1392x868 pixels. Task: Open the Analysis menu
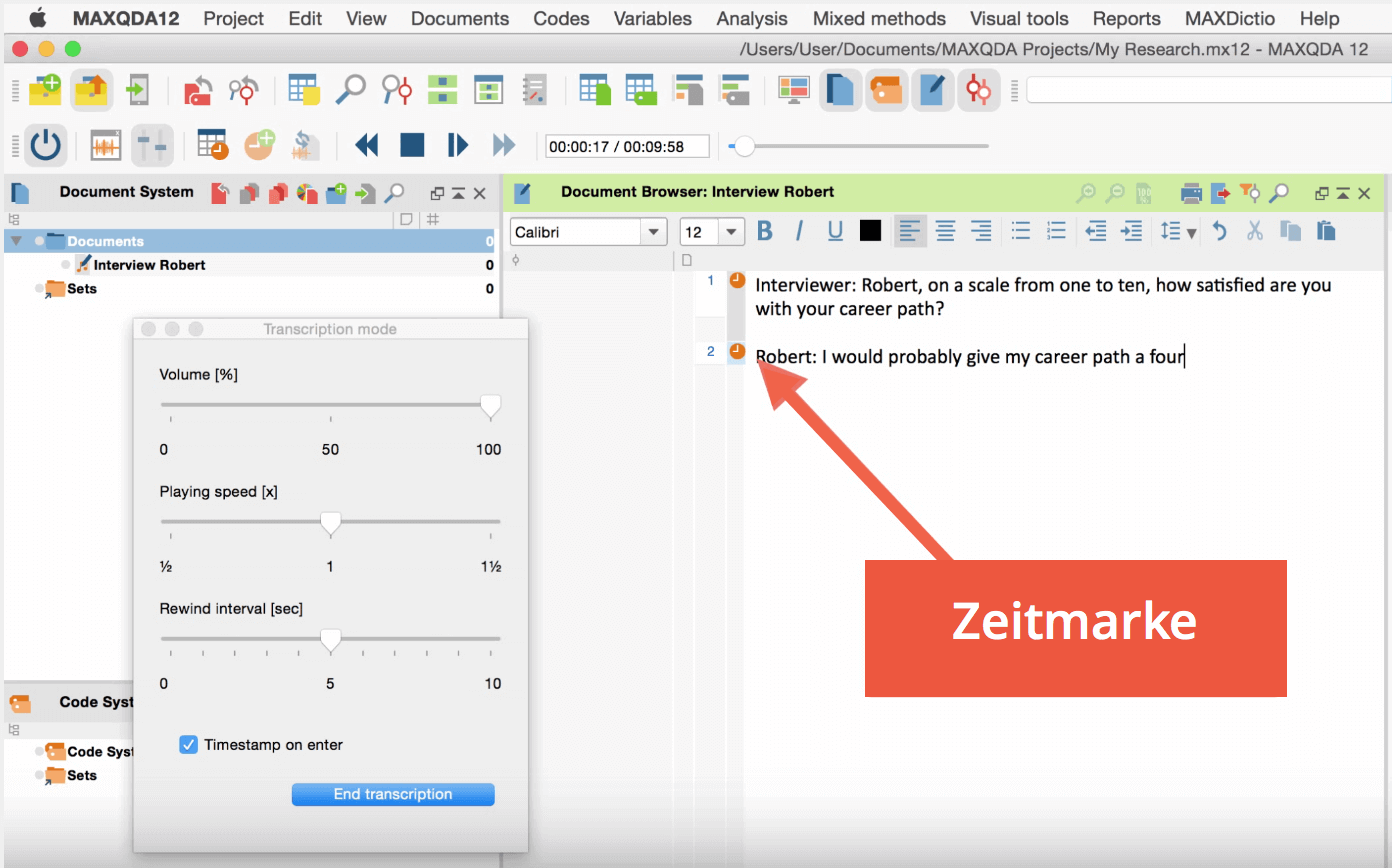tap(752, 18)
